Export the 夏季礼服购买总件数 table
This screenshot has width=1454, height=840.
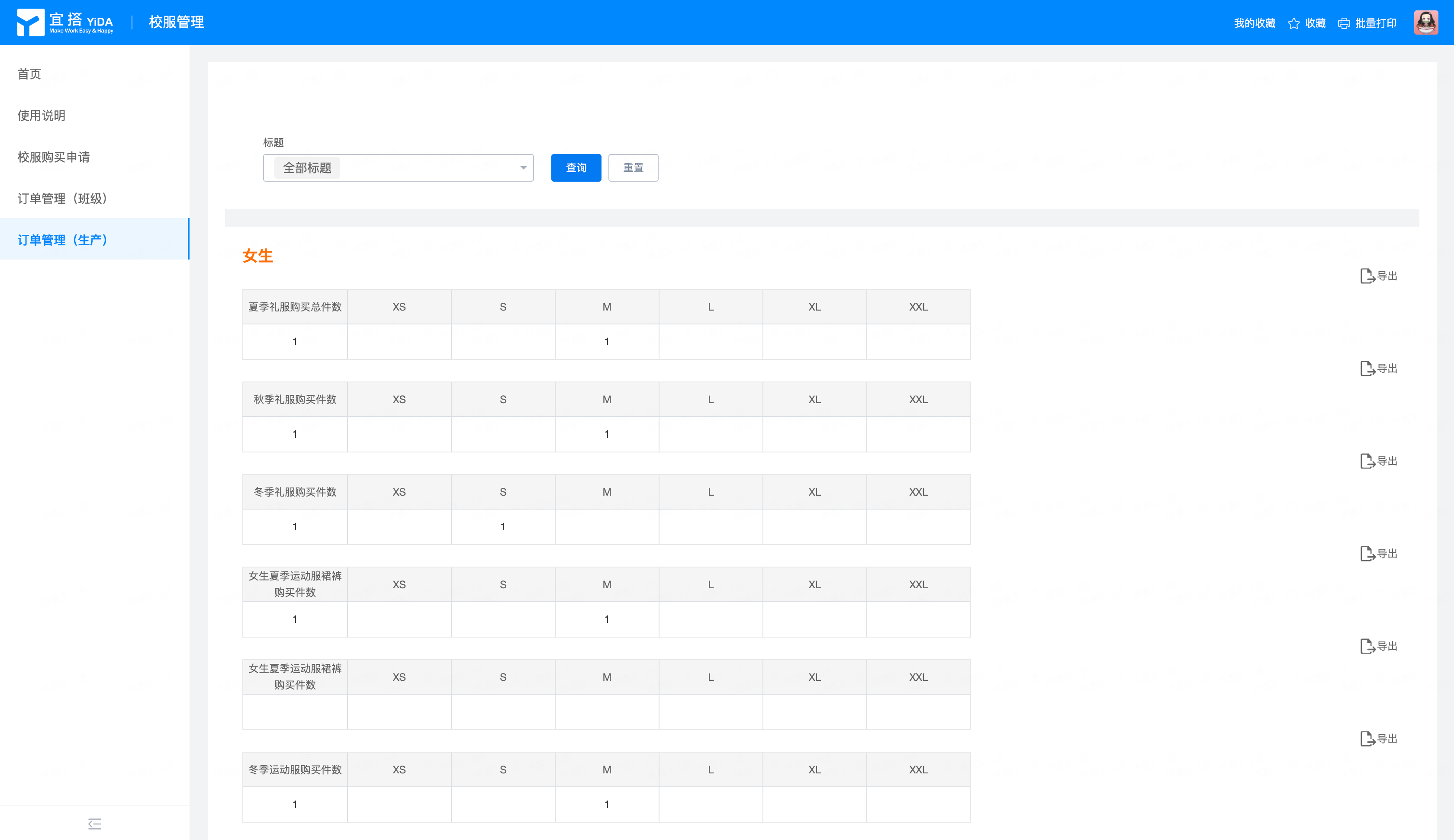pyautogui.click(x=1378, y=276)
